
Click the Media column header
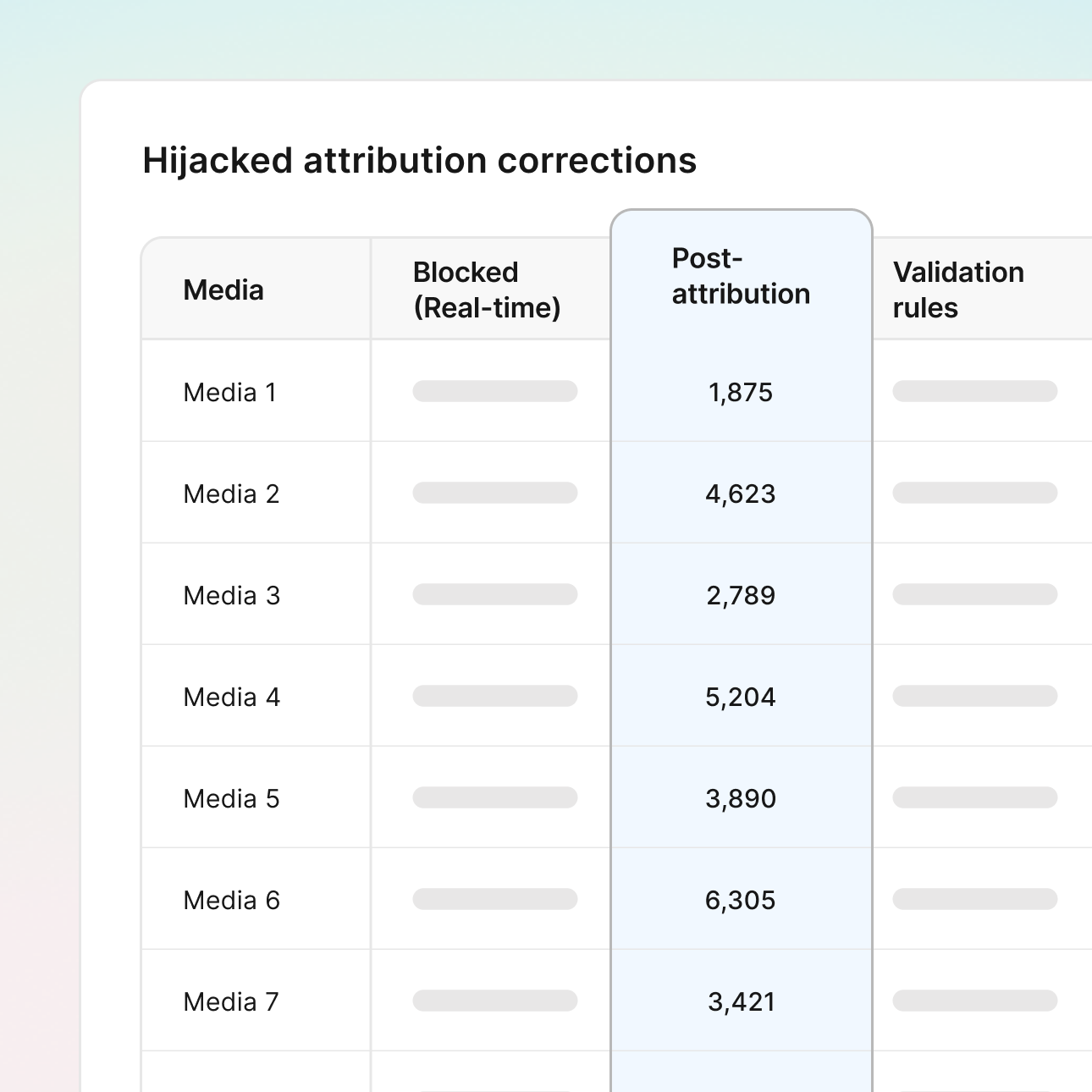click(223, 290)
